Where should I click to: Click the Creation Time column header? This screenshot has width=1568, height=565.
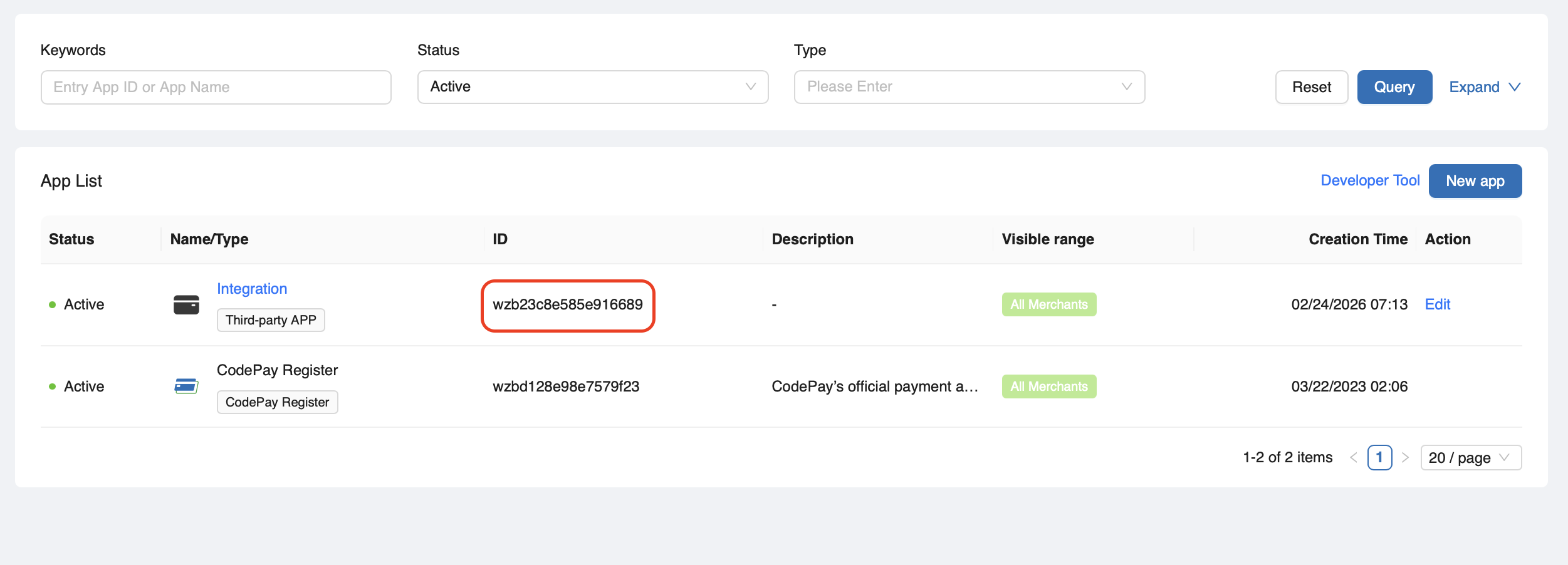[1357, 239]
